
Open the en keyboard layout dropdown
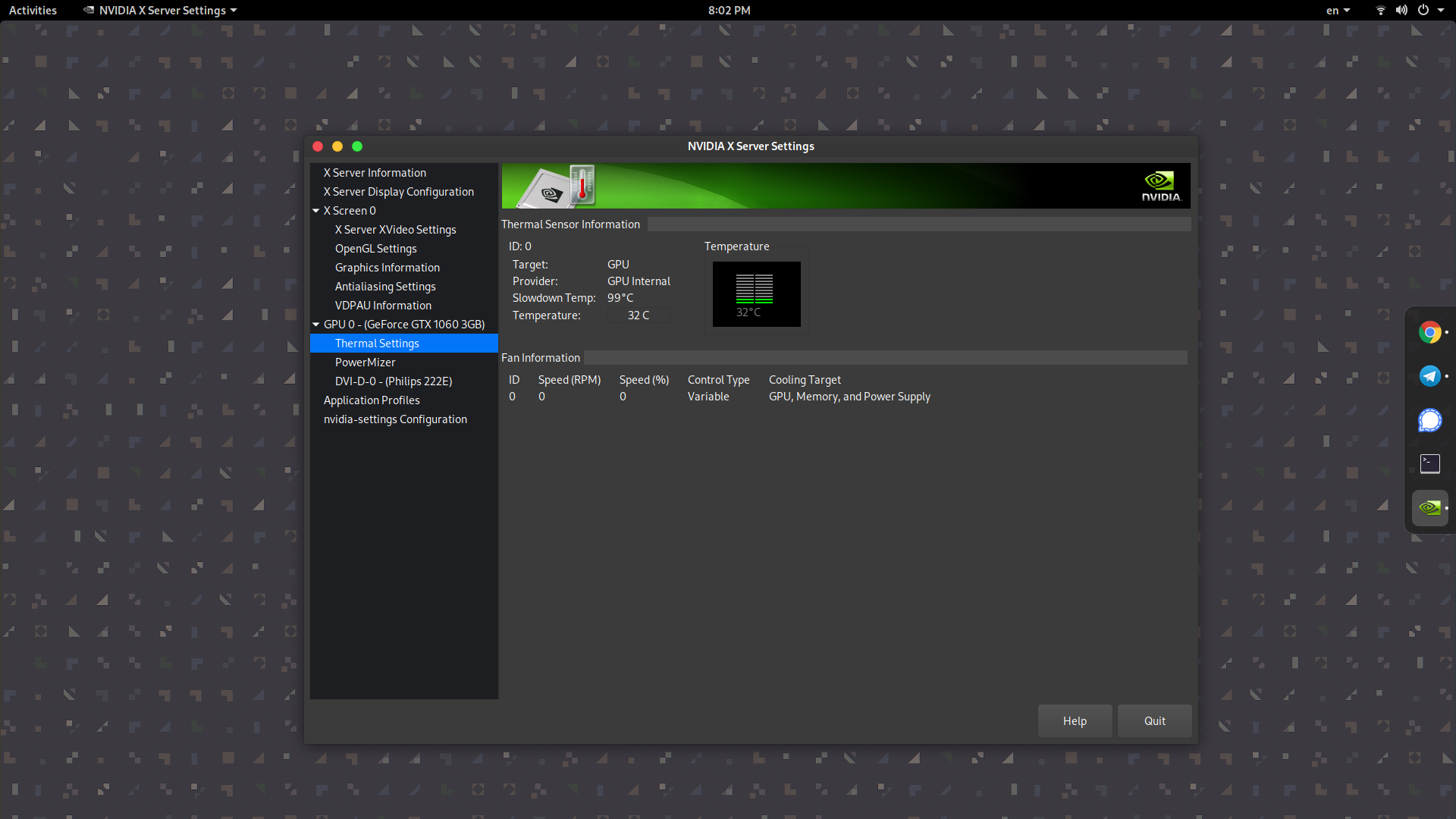[1338, 11]
